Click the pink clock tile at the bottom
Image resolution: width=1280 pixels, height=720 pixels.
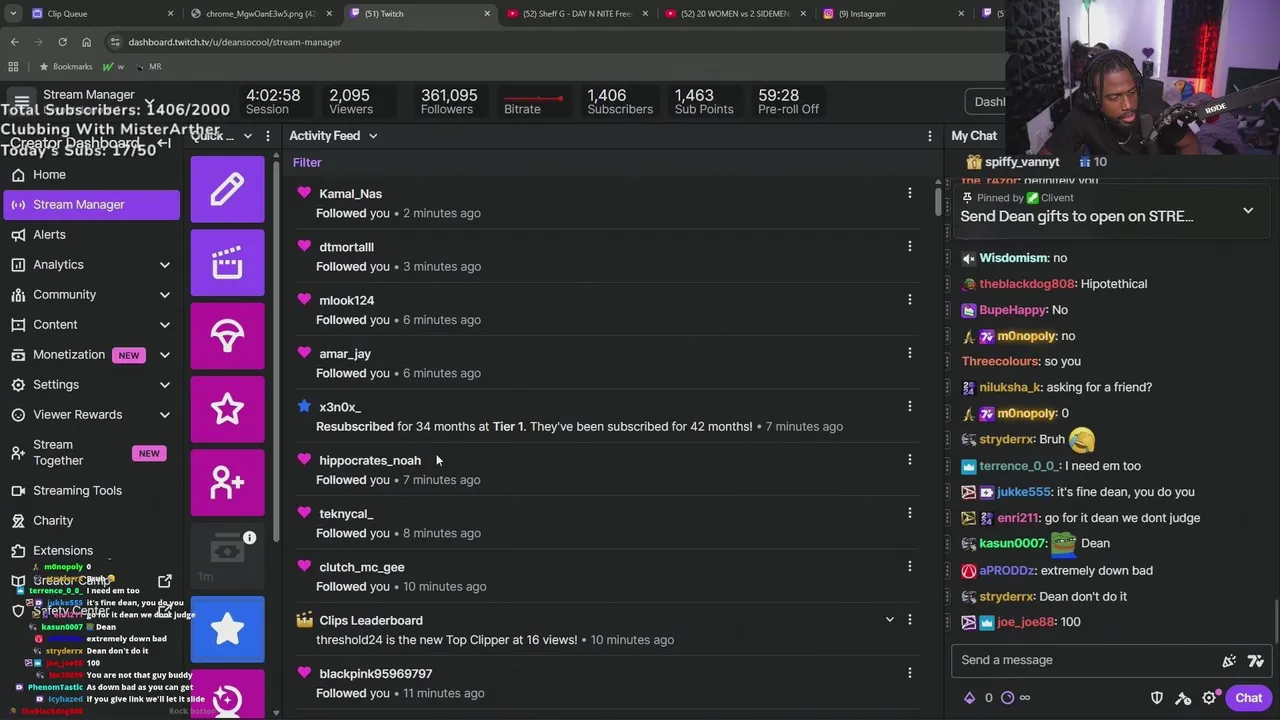pos(227,694)
